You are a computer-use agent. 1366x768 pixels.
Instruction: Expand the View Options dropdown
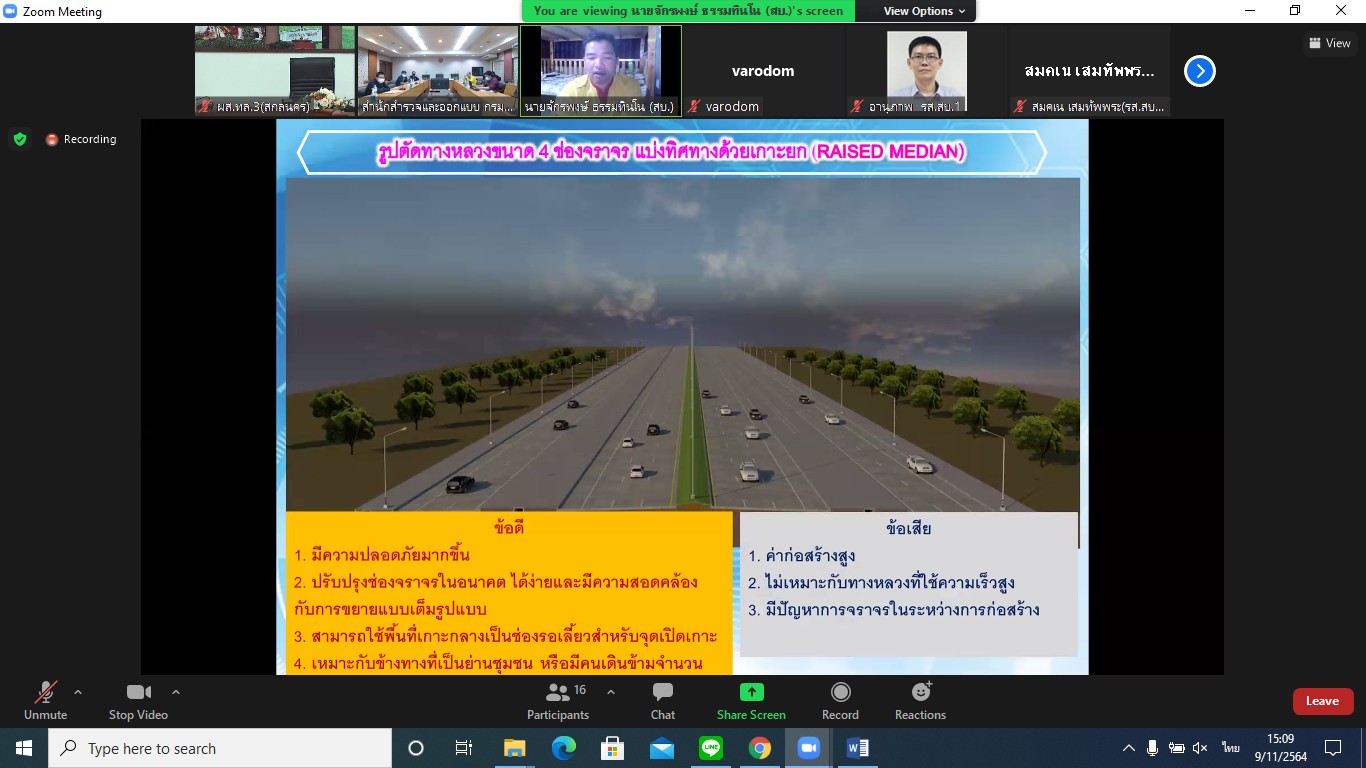pos(924,11)
